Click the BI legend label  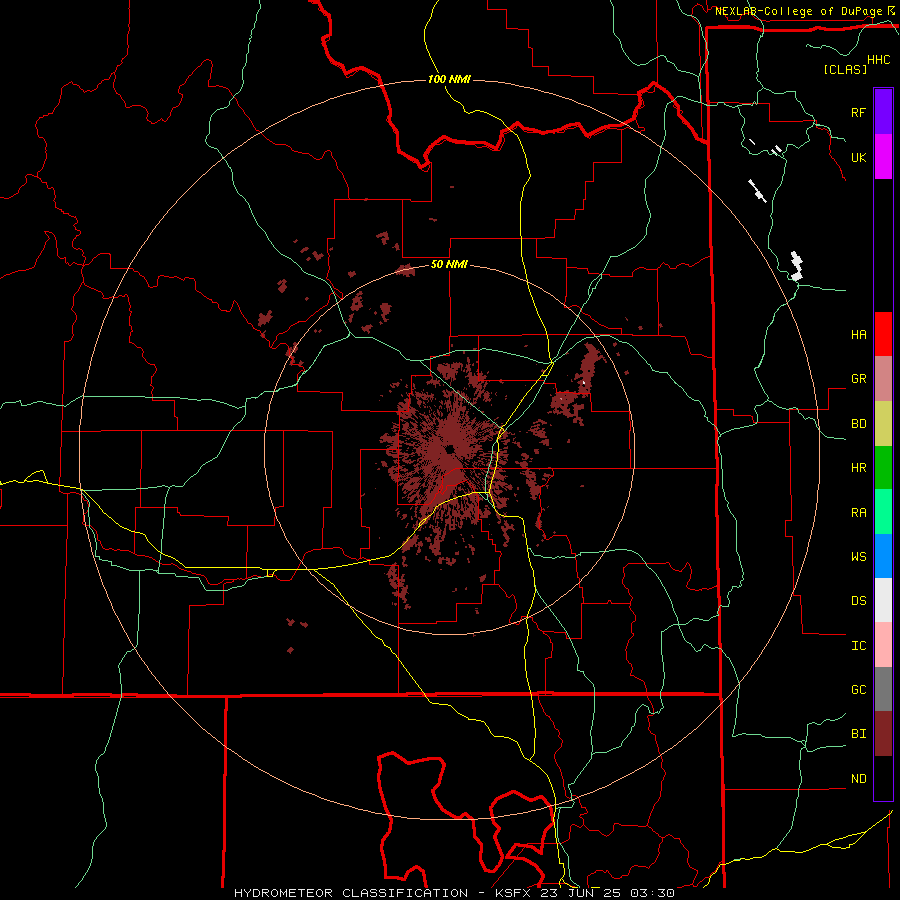(x=858, y=734)
